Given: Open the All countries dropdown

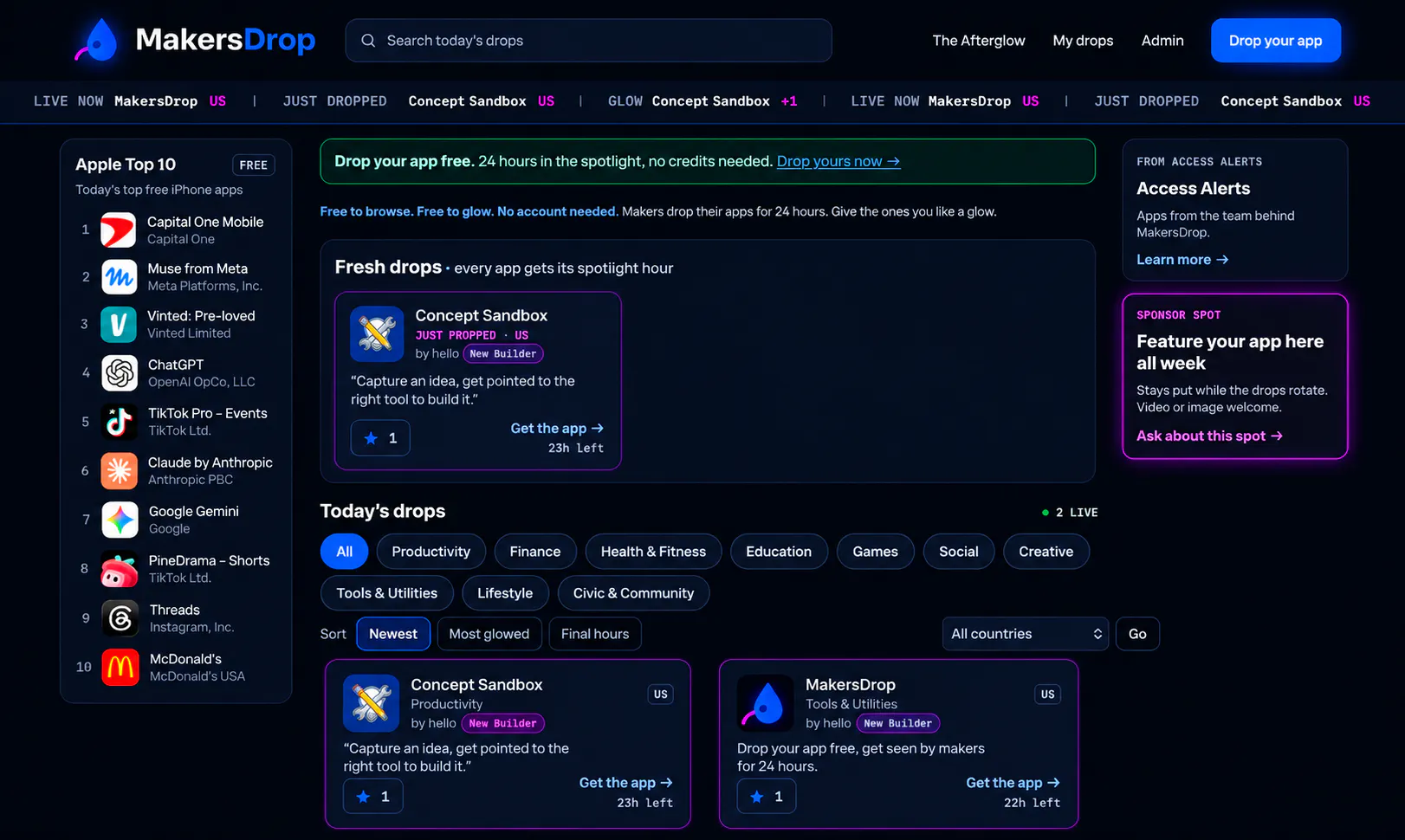Looking at the screenshot, I should pos(1026,634).
